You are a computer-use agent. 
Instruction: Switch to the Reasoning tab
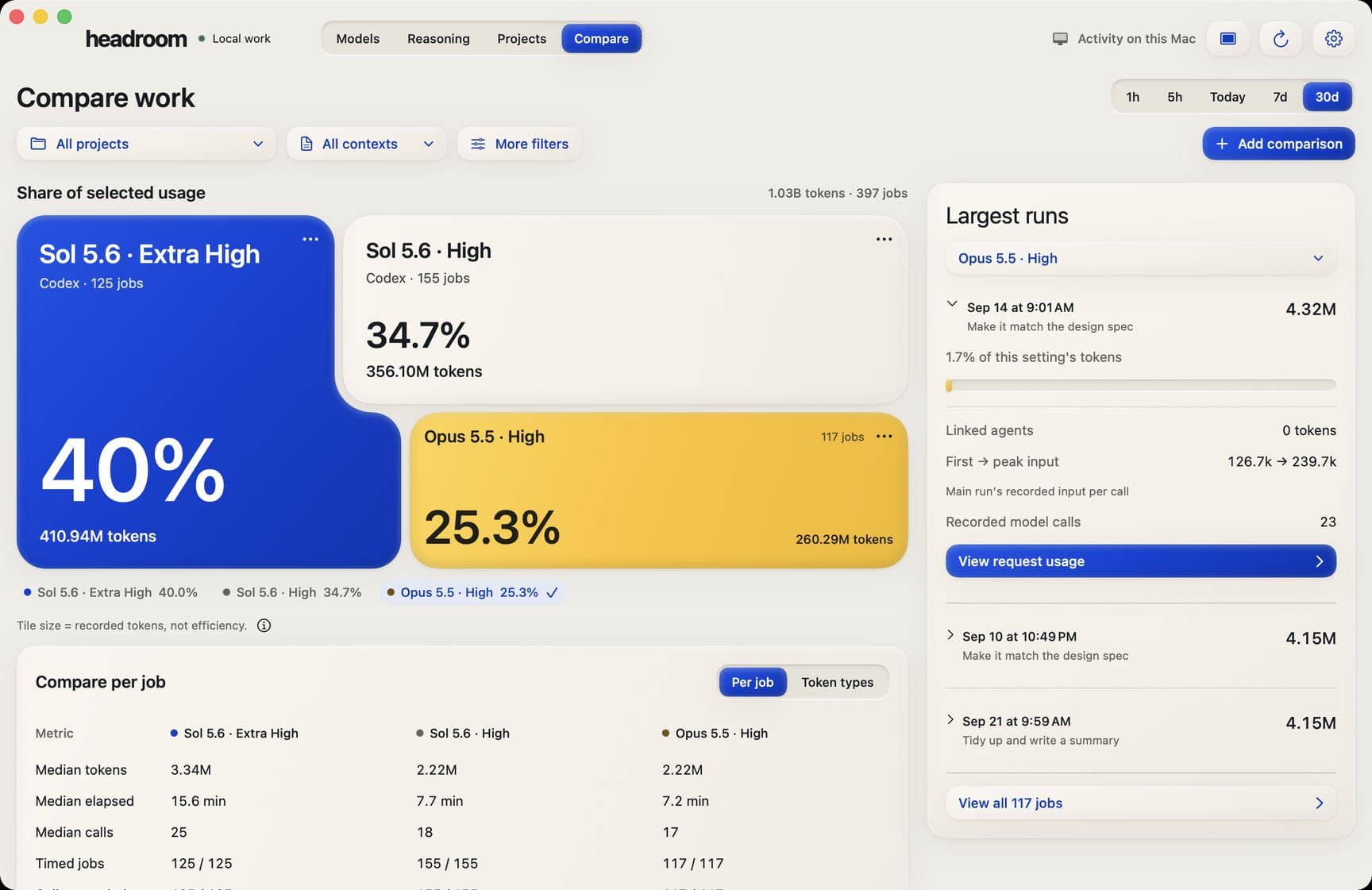(x=438, y=39)
